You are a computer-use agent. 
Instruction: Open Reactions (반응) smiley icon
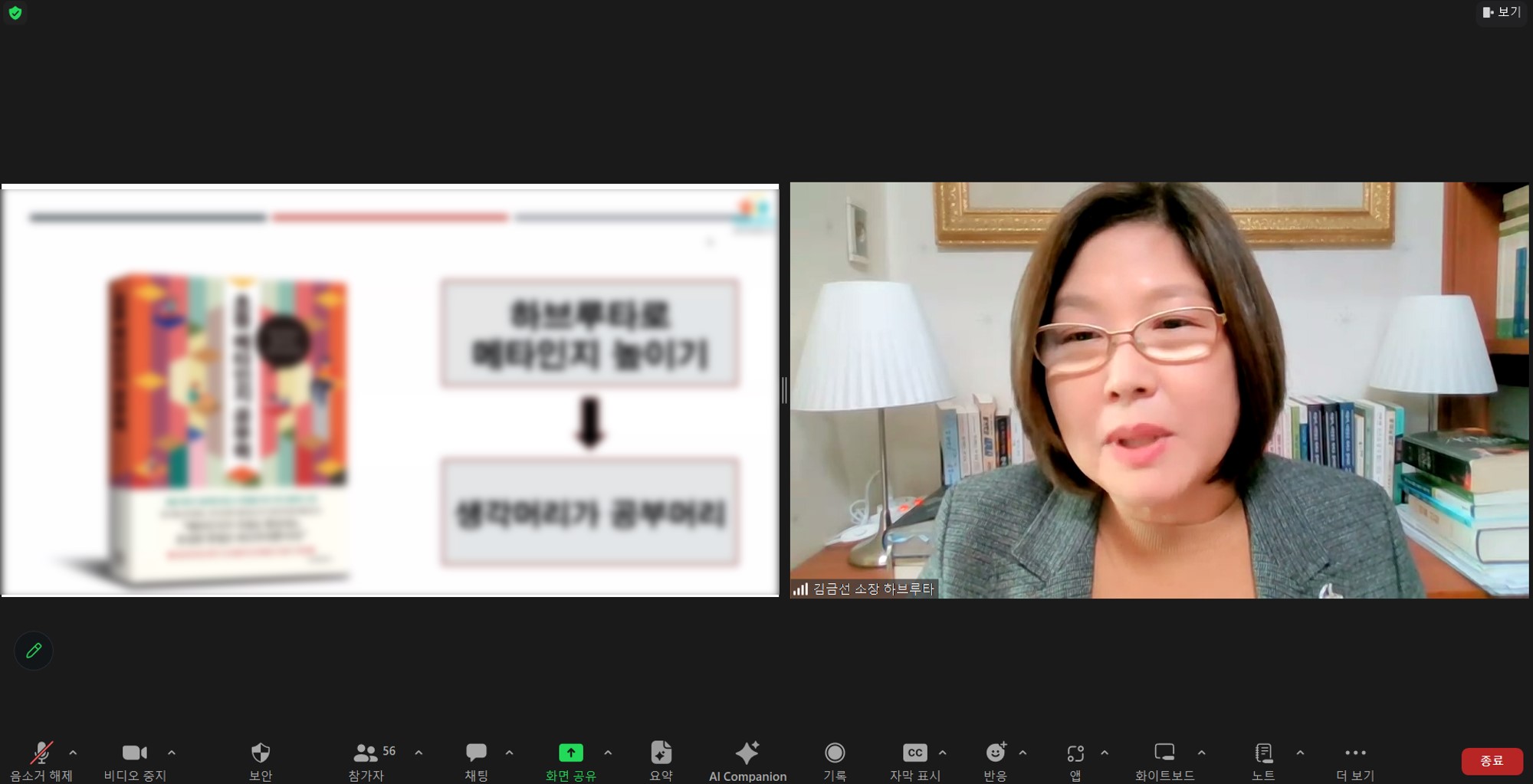(x=996, y=753)
